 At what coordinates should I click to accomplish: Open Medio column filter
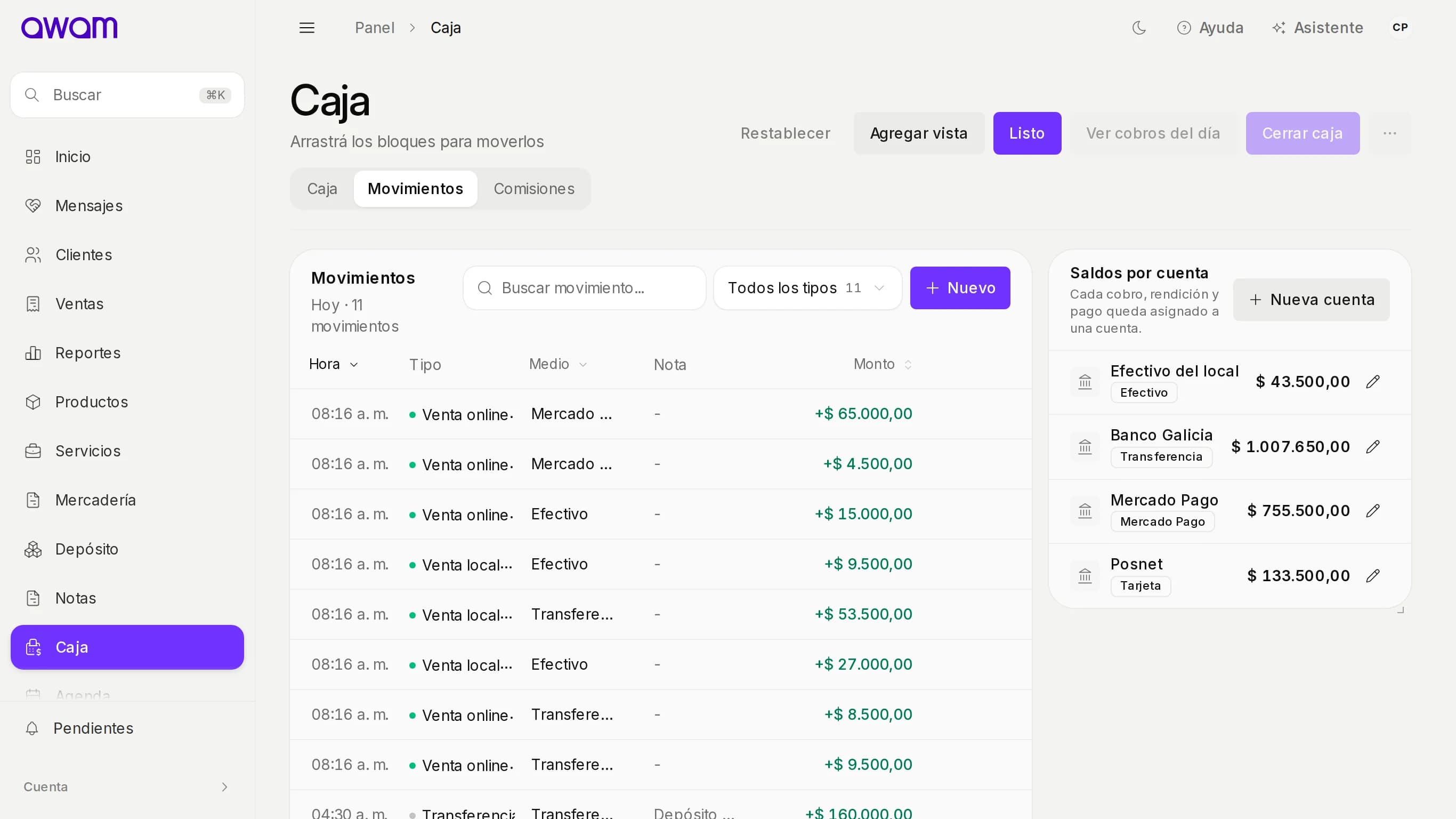pyautogui.click(x=559, y=364)
